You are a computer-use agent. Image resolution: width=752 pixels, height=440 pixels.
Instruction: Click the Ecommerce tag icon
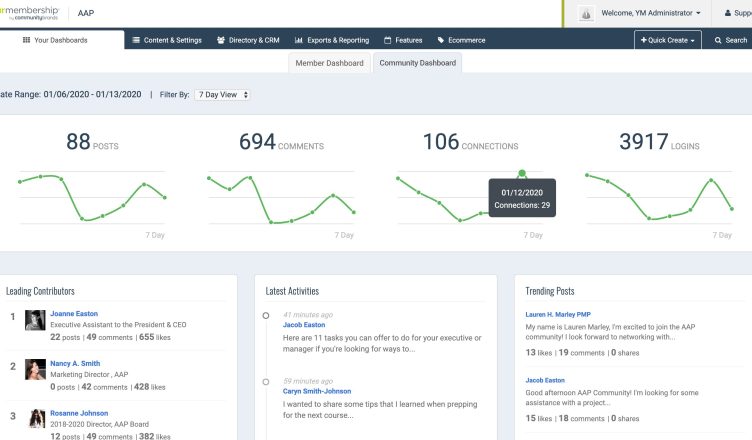(442, 41)
